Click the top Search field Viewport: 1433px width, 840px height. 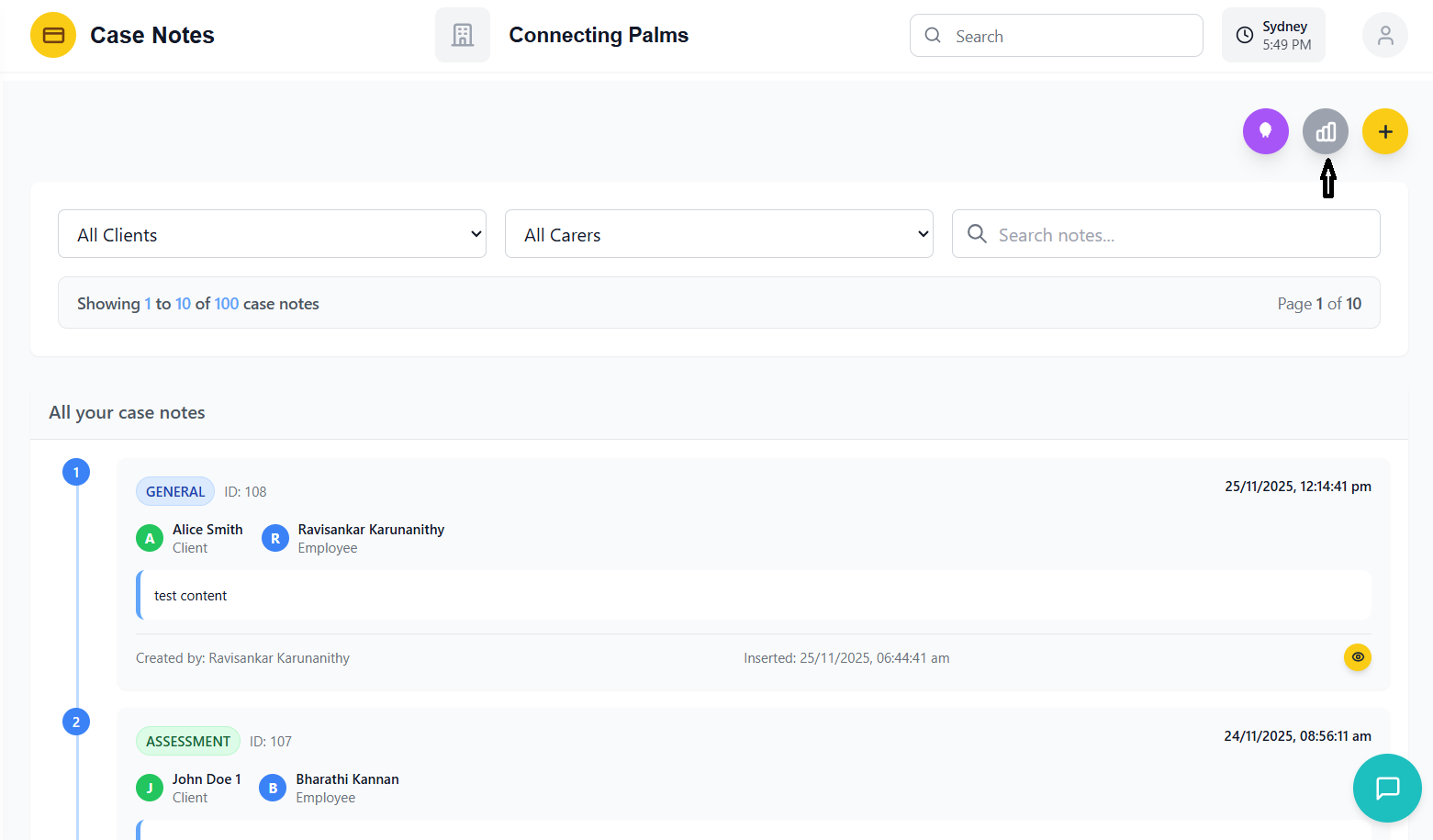[1056, 36]
